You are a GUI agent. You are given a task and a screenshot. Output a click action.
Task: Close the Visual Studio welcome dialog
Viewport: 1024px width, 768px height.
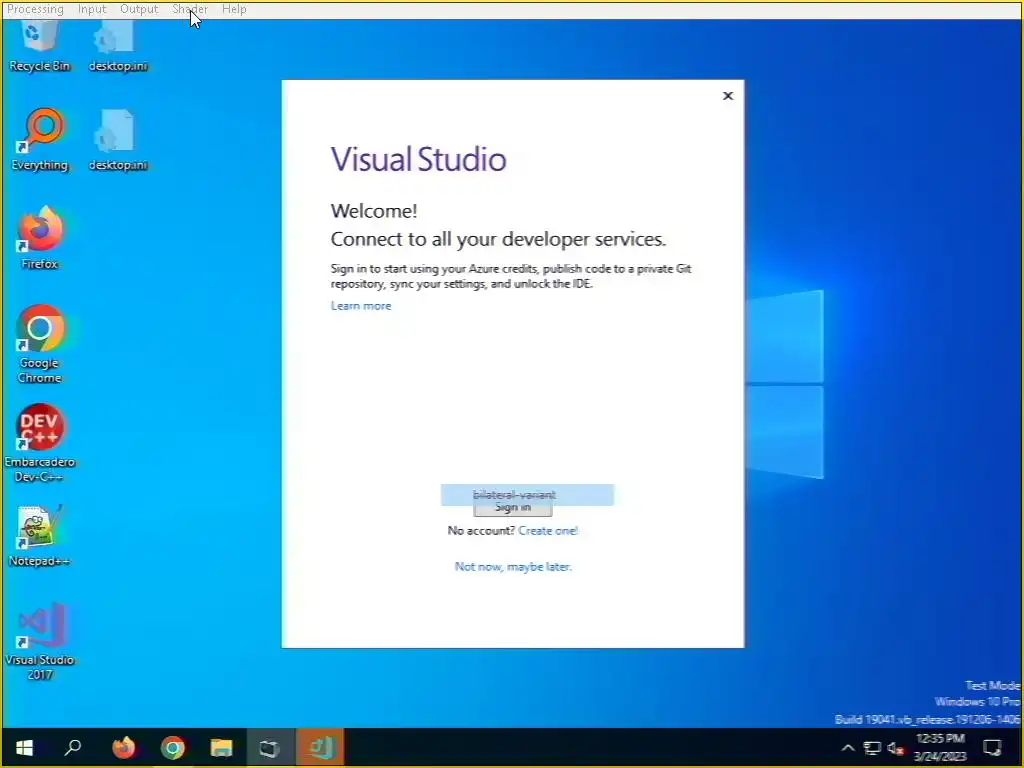point(728,96)
